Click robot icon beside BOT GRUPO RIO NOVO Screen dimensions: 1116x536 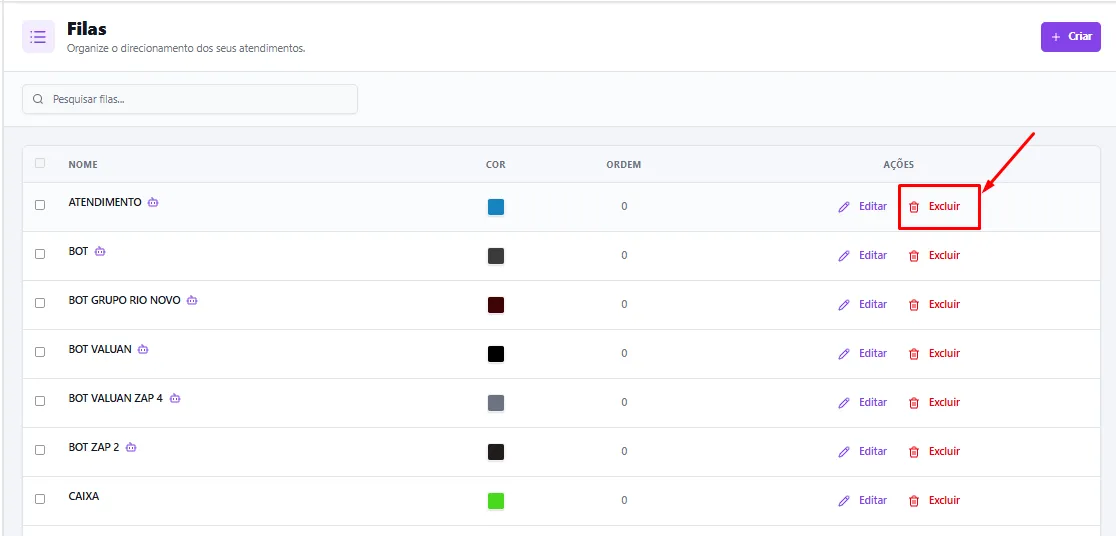click(x=192, y=300)
